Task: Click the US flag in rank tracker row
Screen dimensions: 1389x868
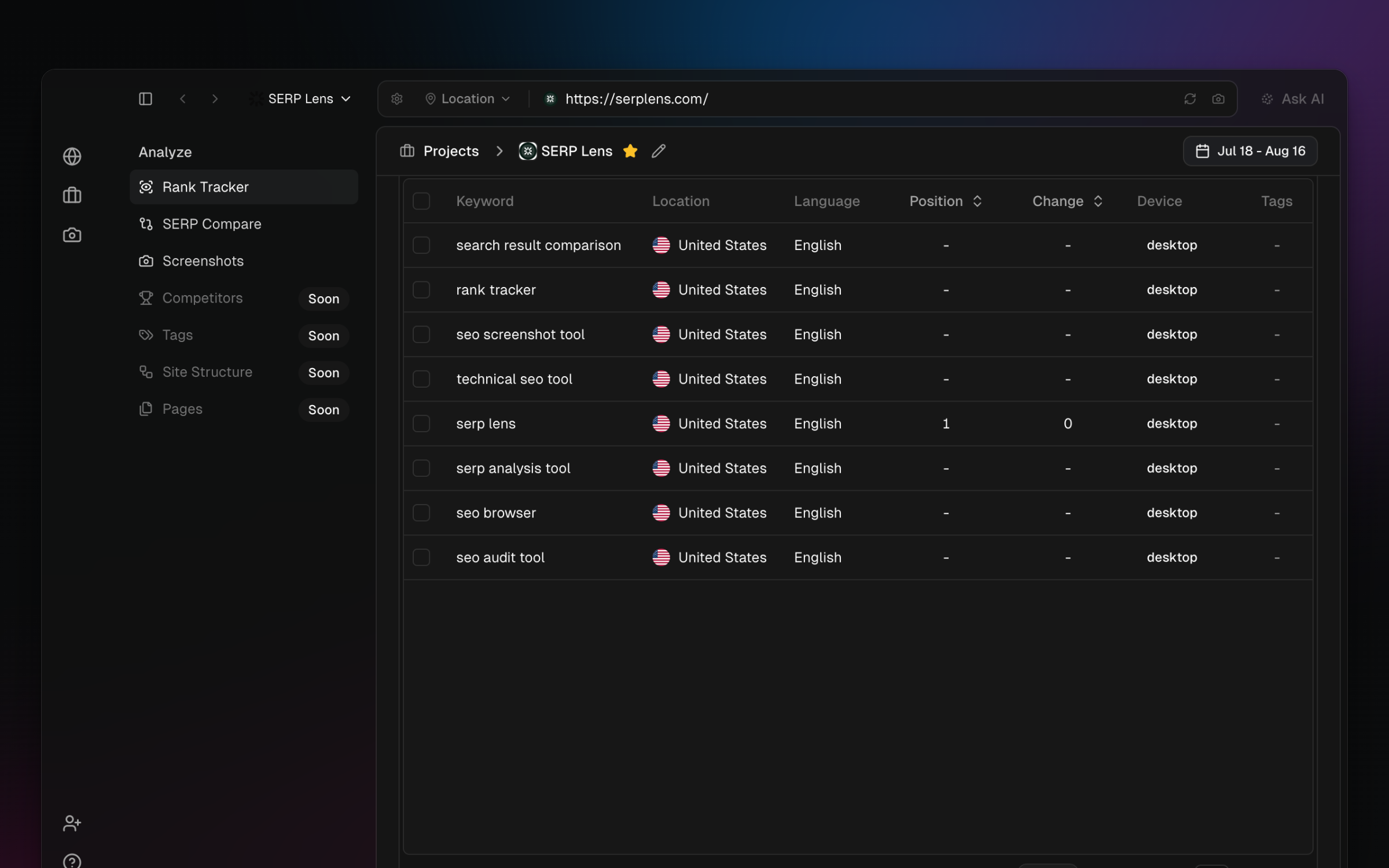Action: (x=661, y=290)
